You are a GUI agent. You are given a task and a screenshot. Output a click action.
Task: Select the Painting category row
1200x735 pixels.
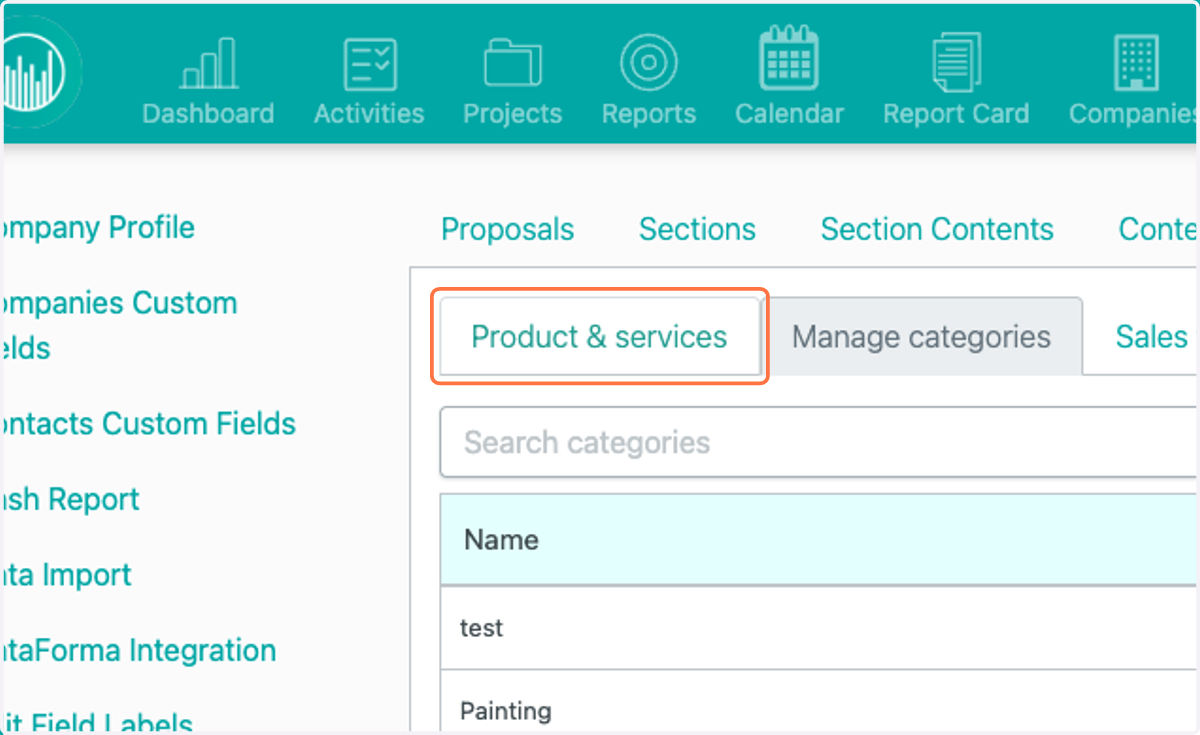(818, 701)
